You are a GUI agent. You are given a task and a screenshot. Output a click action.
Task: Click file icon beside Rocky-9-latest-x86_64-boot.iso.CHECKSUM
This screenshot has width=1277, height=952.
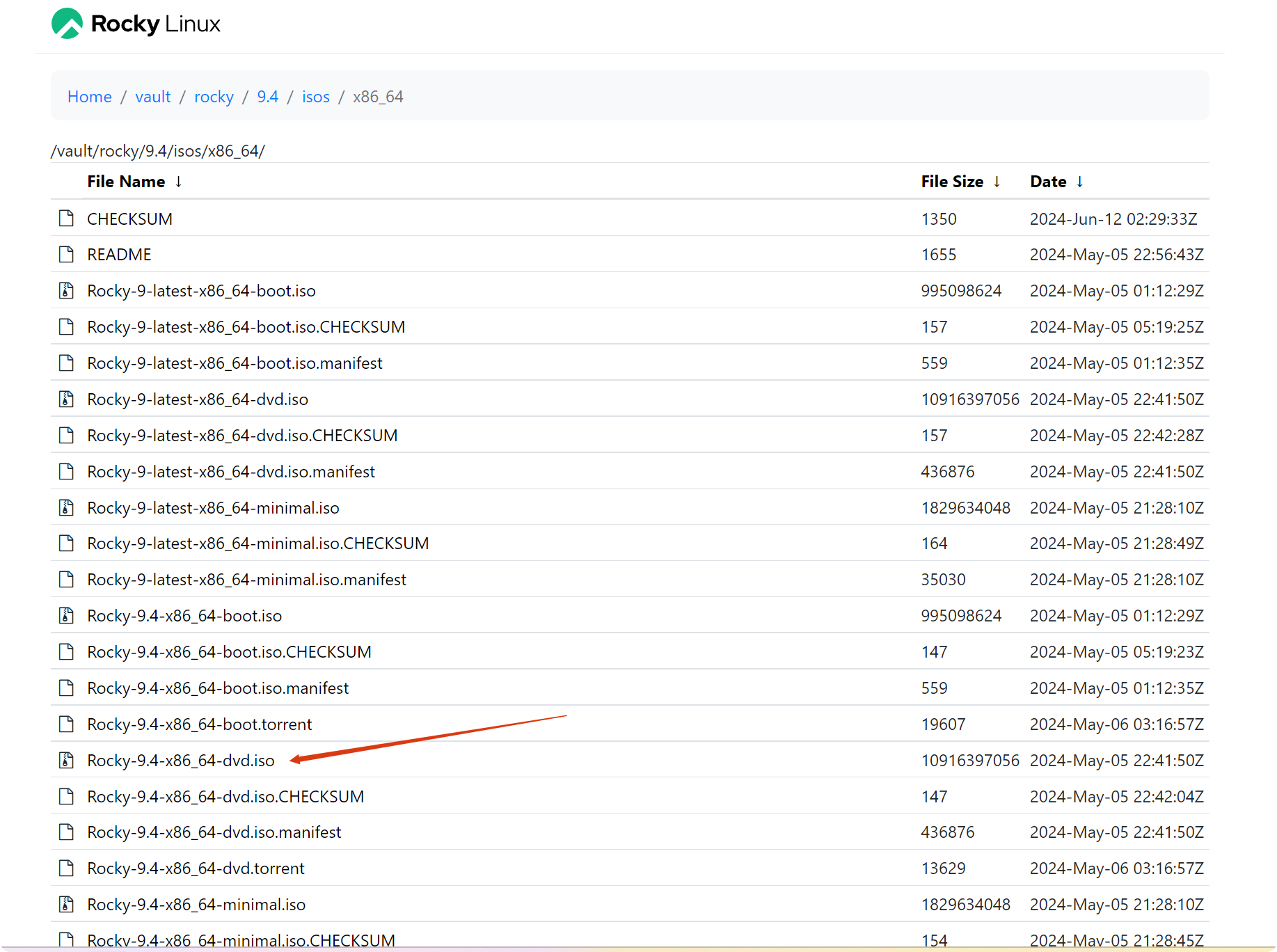tap(66, 327)
